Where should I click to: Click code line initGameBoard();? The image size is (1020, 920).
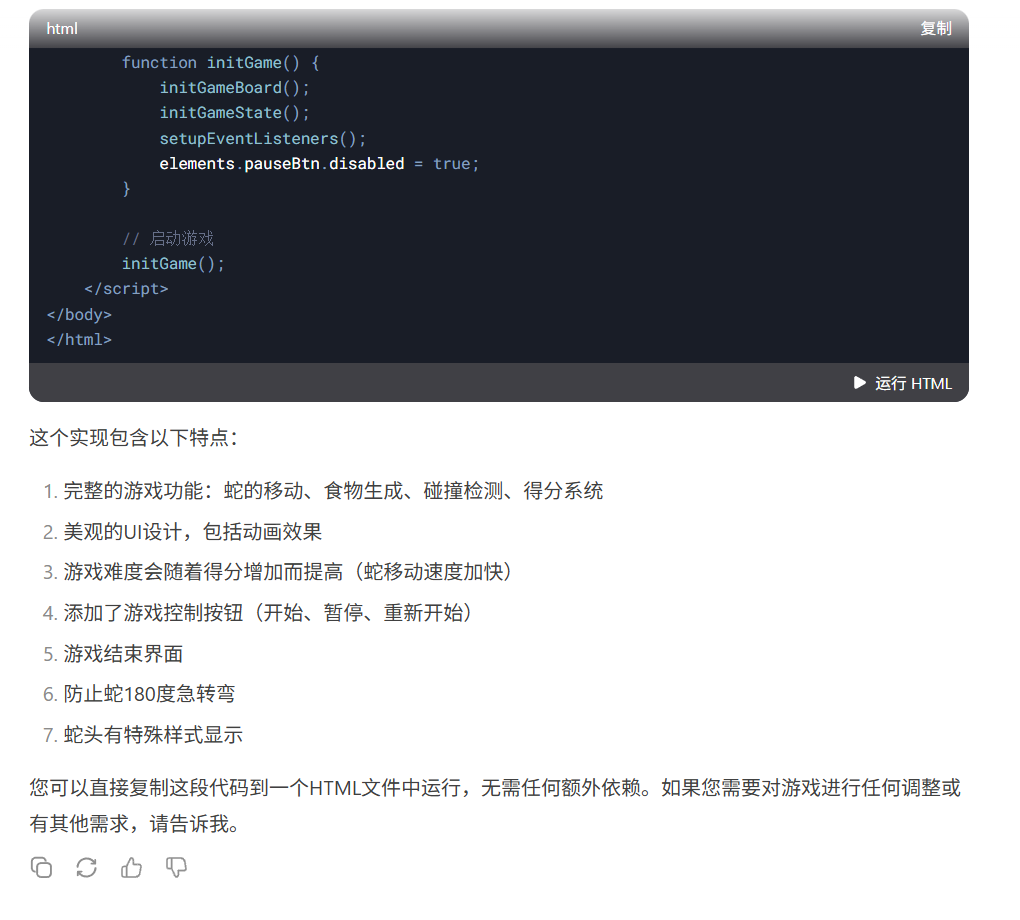click(235, 88)
